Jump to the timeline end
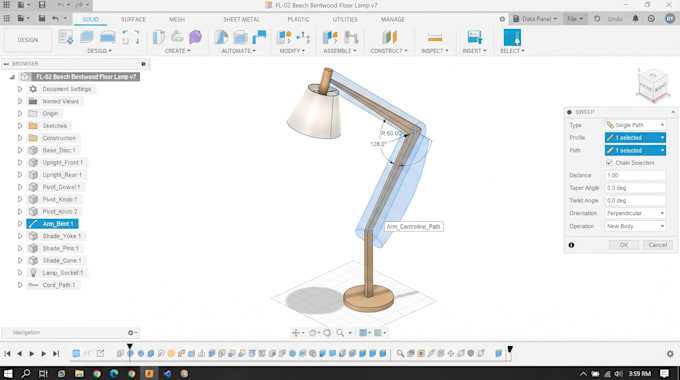This screenshot has height=380, width=680. tap(56, 354)
